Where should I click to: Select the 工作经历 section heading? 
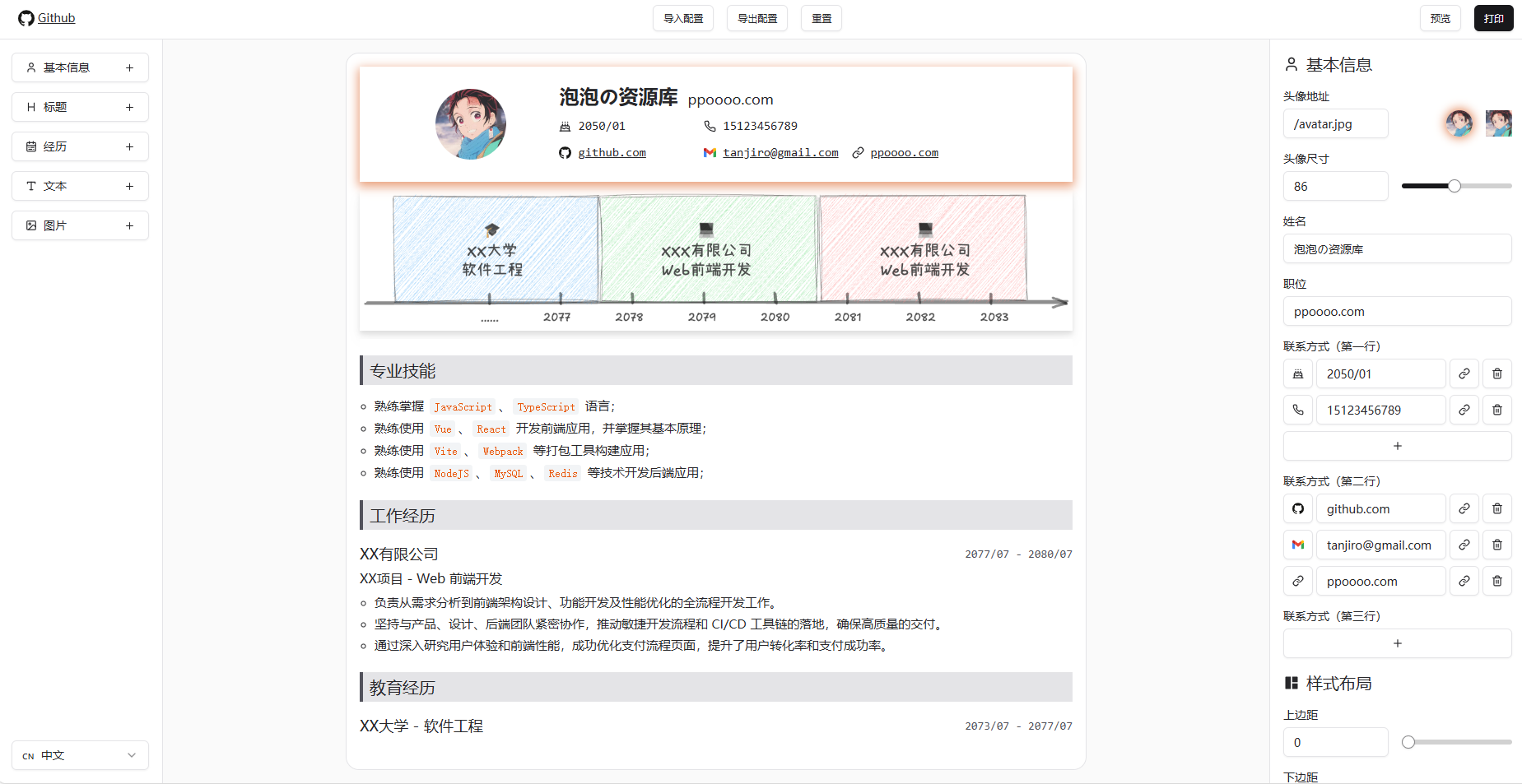click(x=716, y=515)
